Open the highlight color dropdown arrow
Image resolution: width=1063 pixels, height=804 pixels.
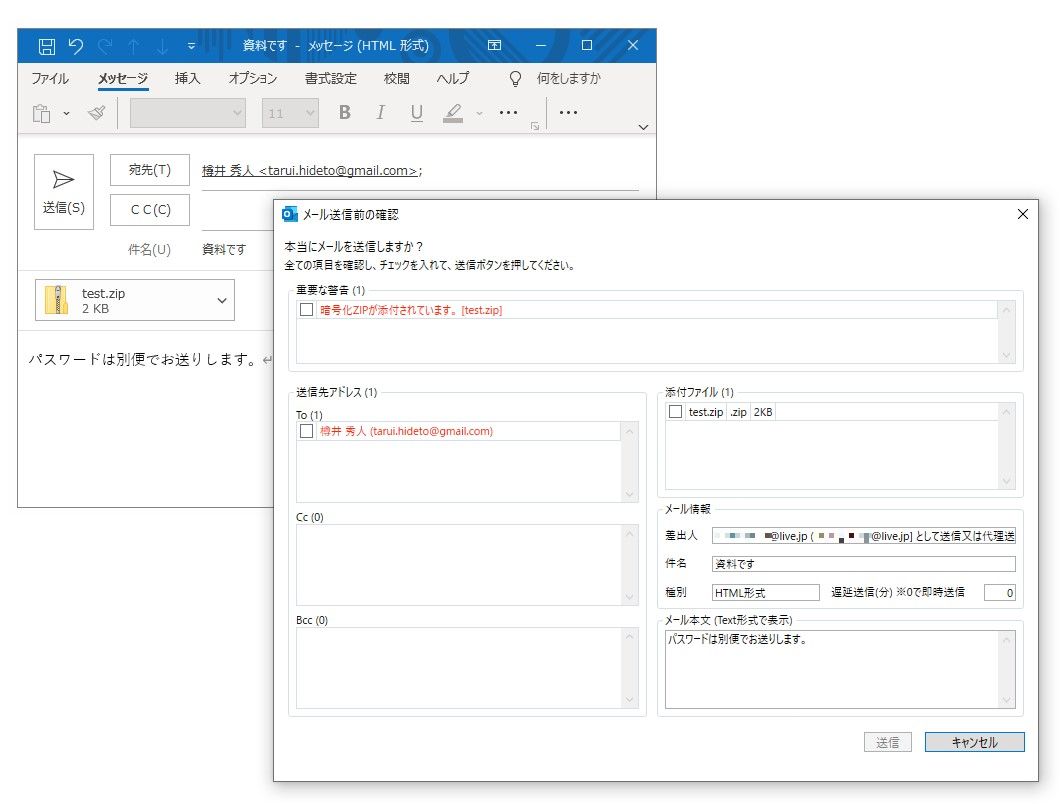tap(479, 113)
